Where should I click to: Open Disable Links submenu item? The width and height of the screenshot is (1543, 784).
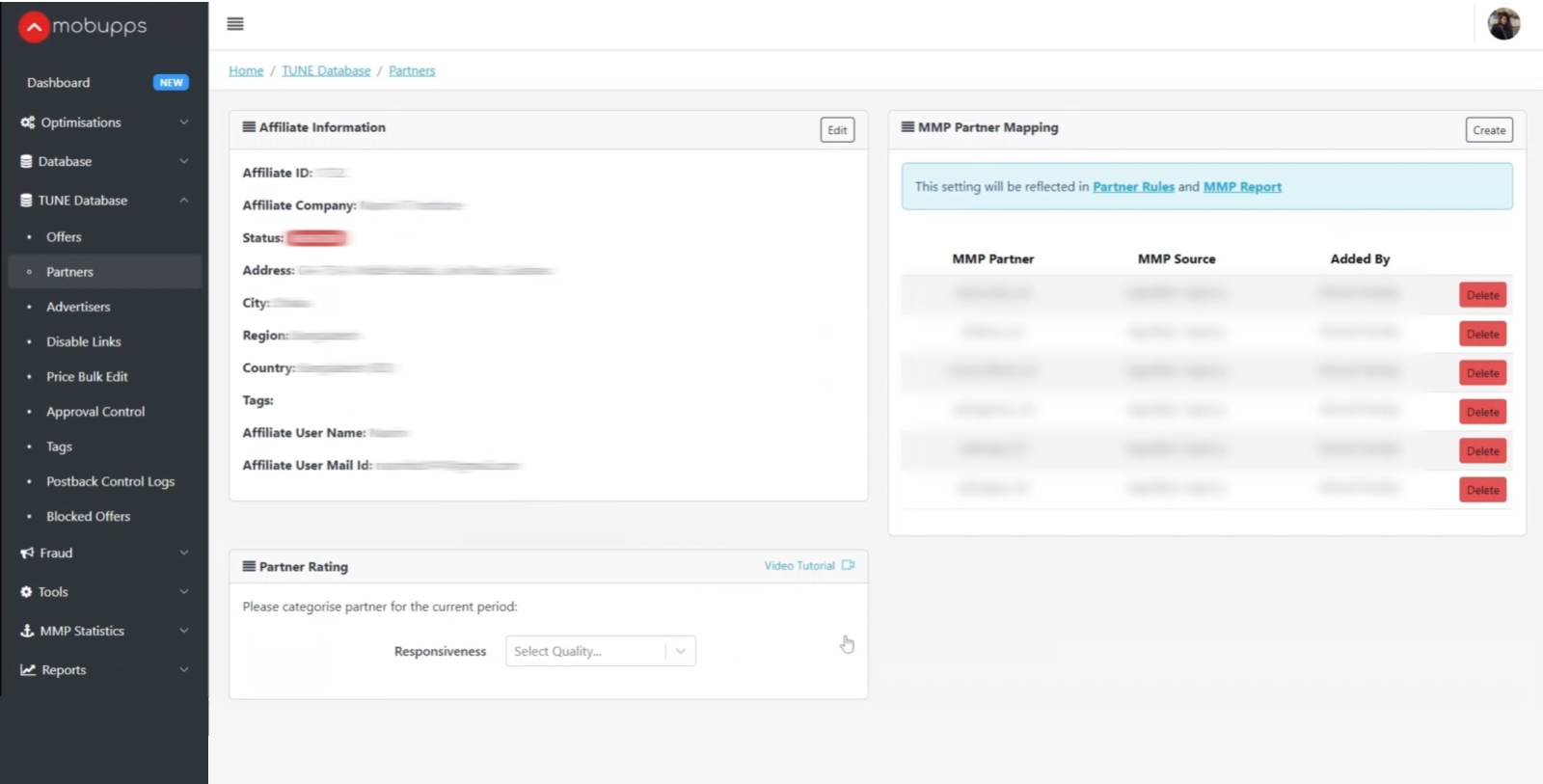[84, 341]
